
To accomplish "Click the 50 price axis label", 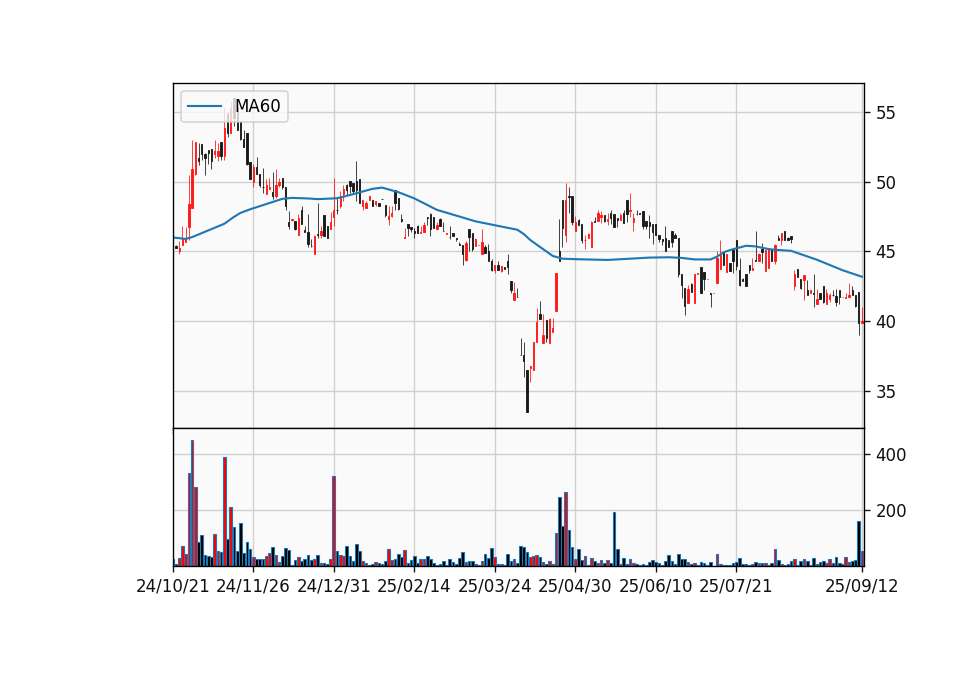I will (886, 183).
